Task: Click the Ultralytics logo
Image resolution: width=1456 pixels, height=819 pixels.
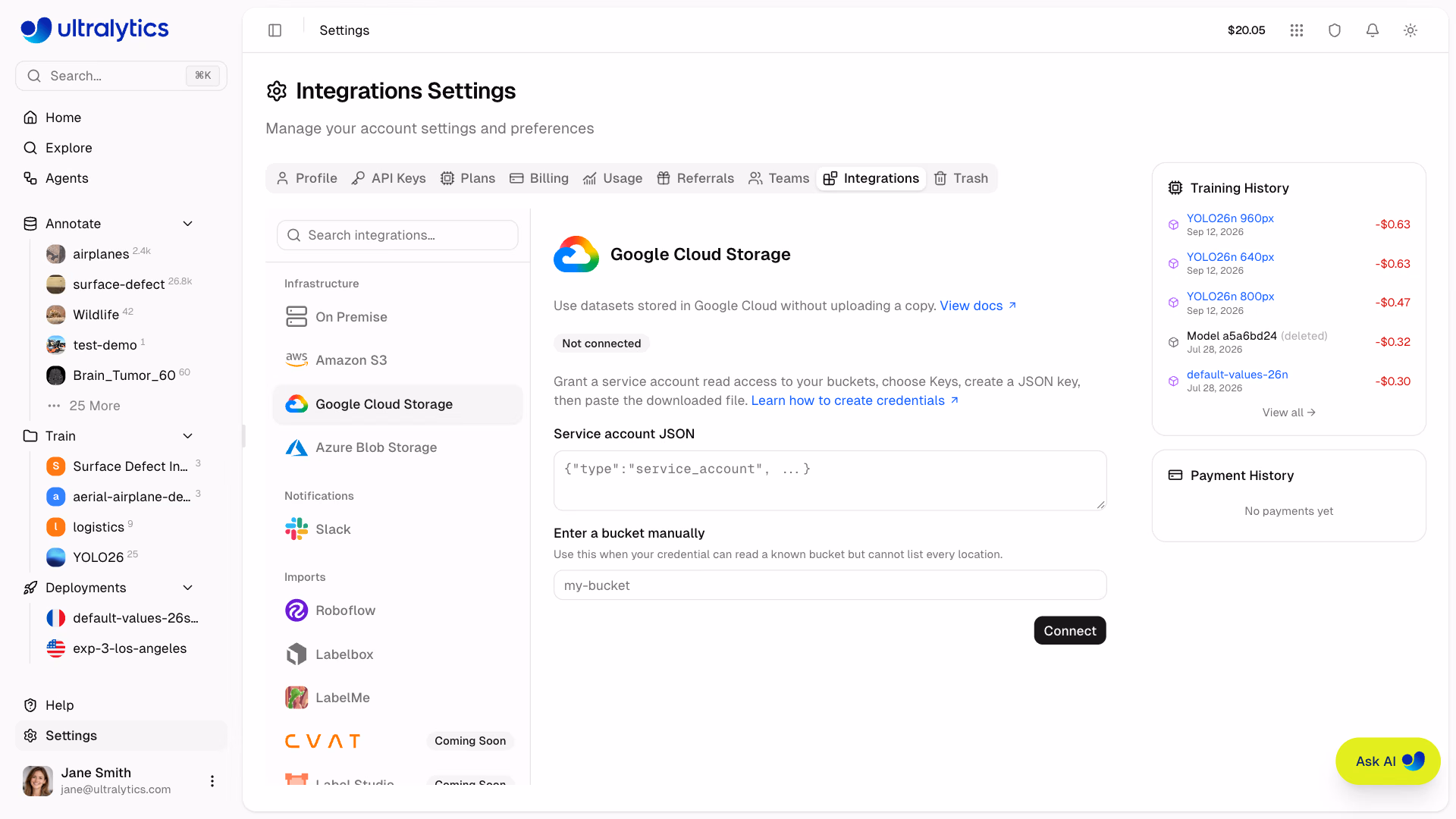Action: click(x=95, y=30)
